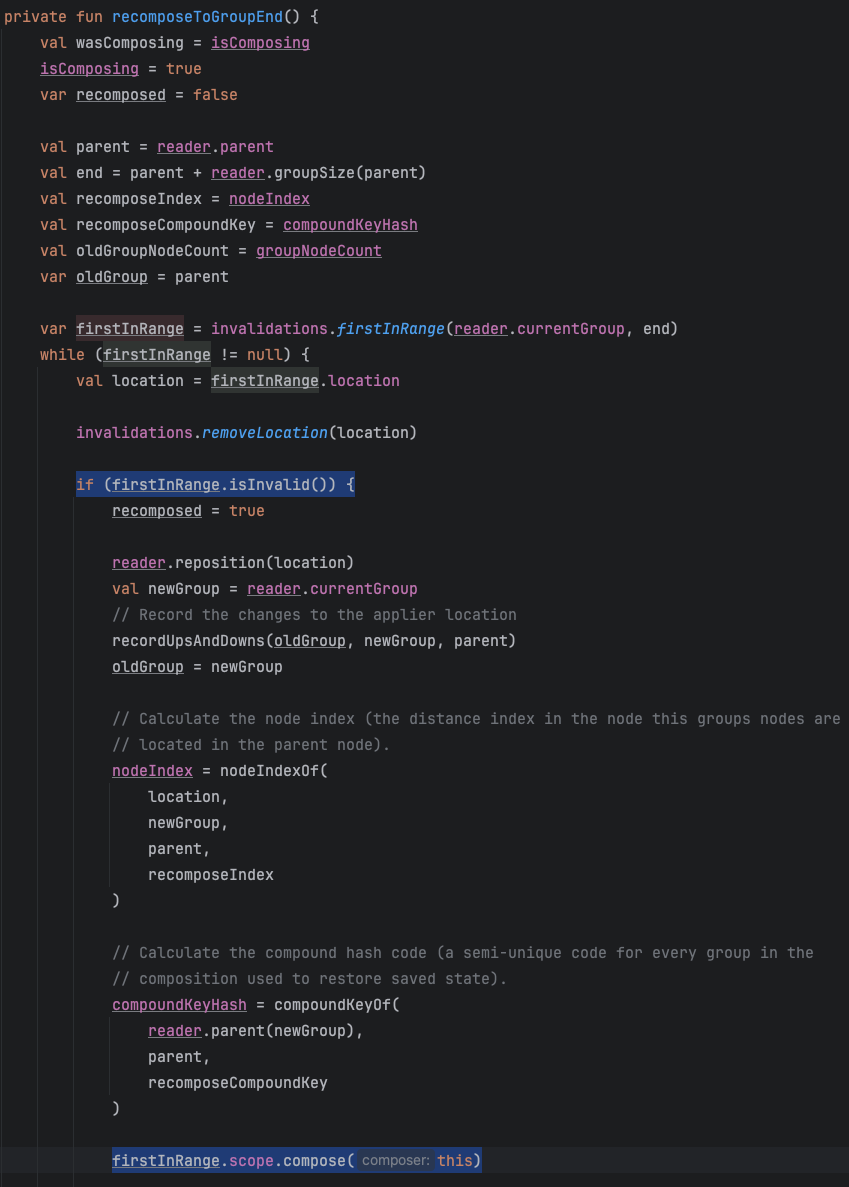Click the groupSize method call
This screenshot has height=1187, width=849.
(x=310, y=173)
